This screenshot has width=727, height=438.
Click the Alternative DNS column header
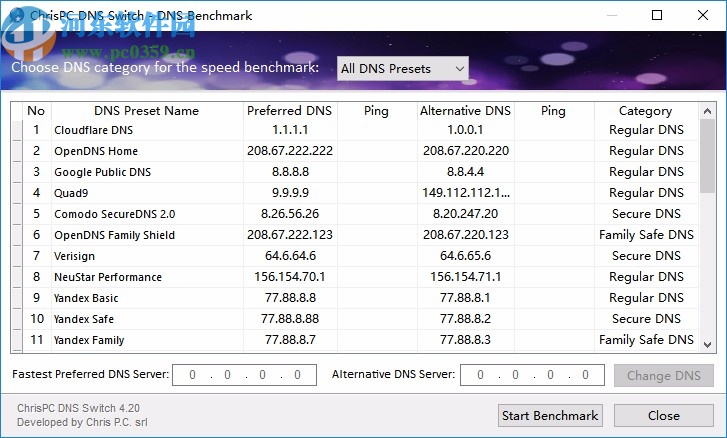click(x=465, y=111)
